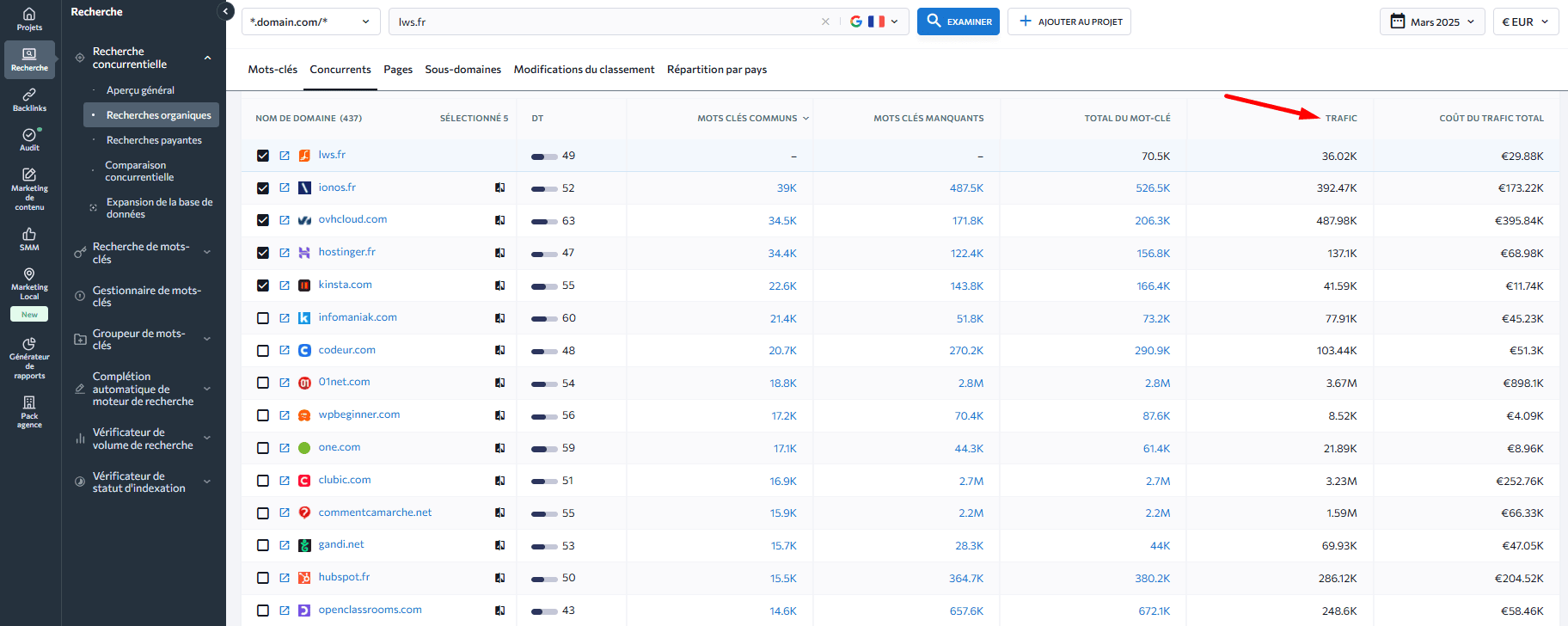The image size is (1568, 626).
Task: Open the wpbeginner.com domain link
Action: [x=359, y=414]
